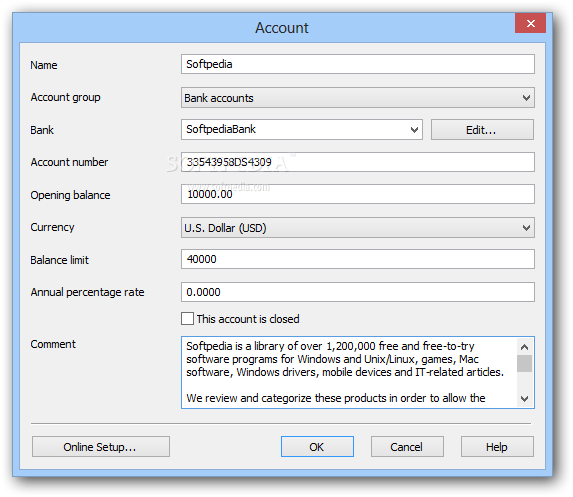Click the 'Comment' label text
Image resolution: width=573 pixels, height=497 pixels.
coord(53,344)
